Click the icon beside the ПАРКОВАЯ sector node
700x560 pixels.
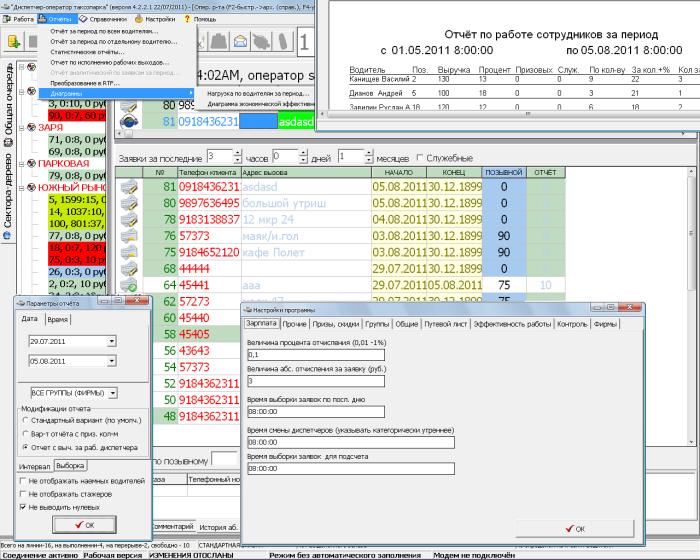(30, 163)
